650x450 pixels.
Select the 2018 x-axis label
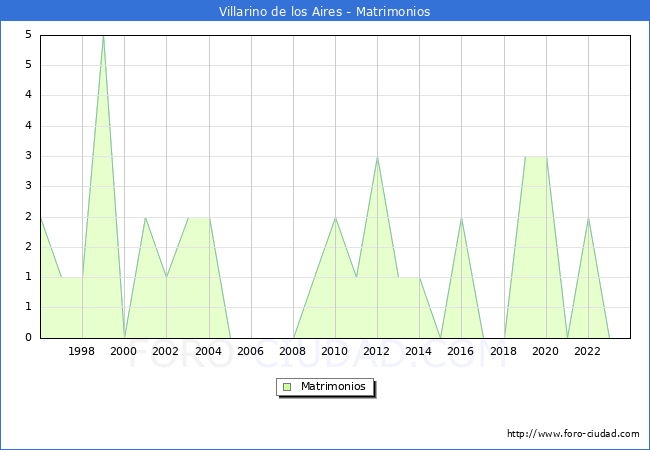coord(504,351)
